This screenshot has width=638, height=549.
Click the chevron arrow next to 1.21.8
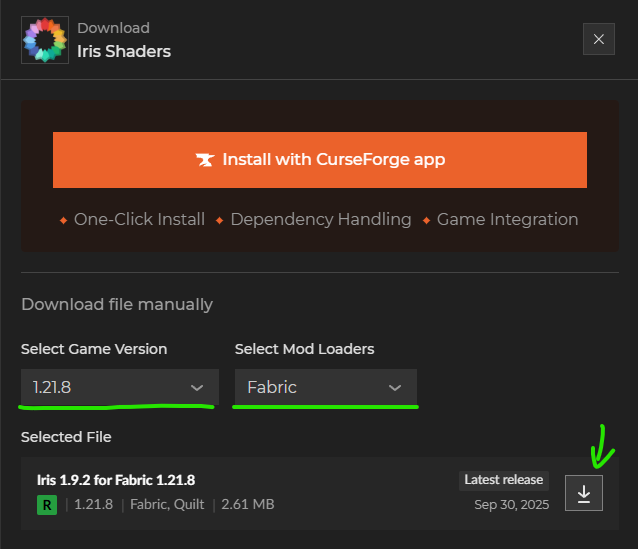[197, 388]
